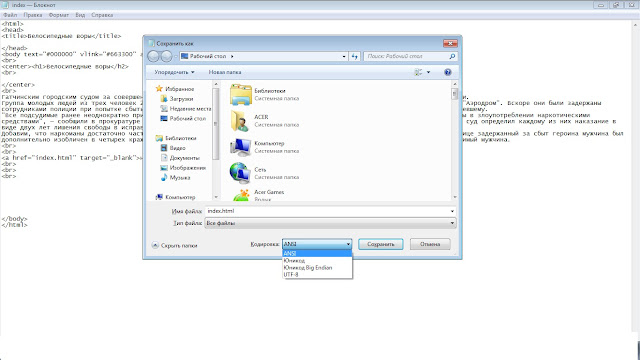The height and width of the screenshot is (360, 640).
Task: Open the Справка menu in Notepad
Action: click(102, 15)
